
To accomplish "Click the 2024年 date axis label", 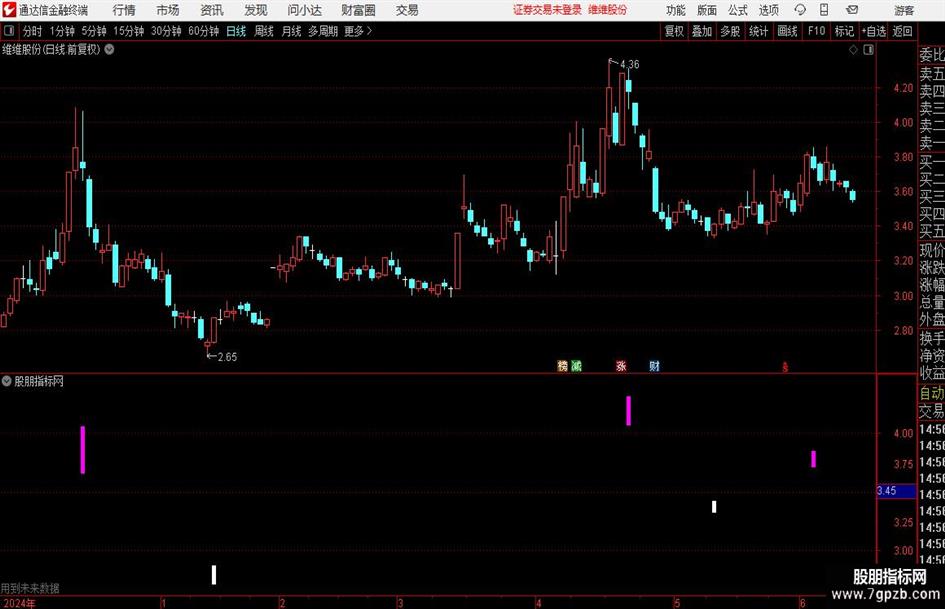I will (x=19, y=603).
